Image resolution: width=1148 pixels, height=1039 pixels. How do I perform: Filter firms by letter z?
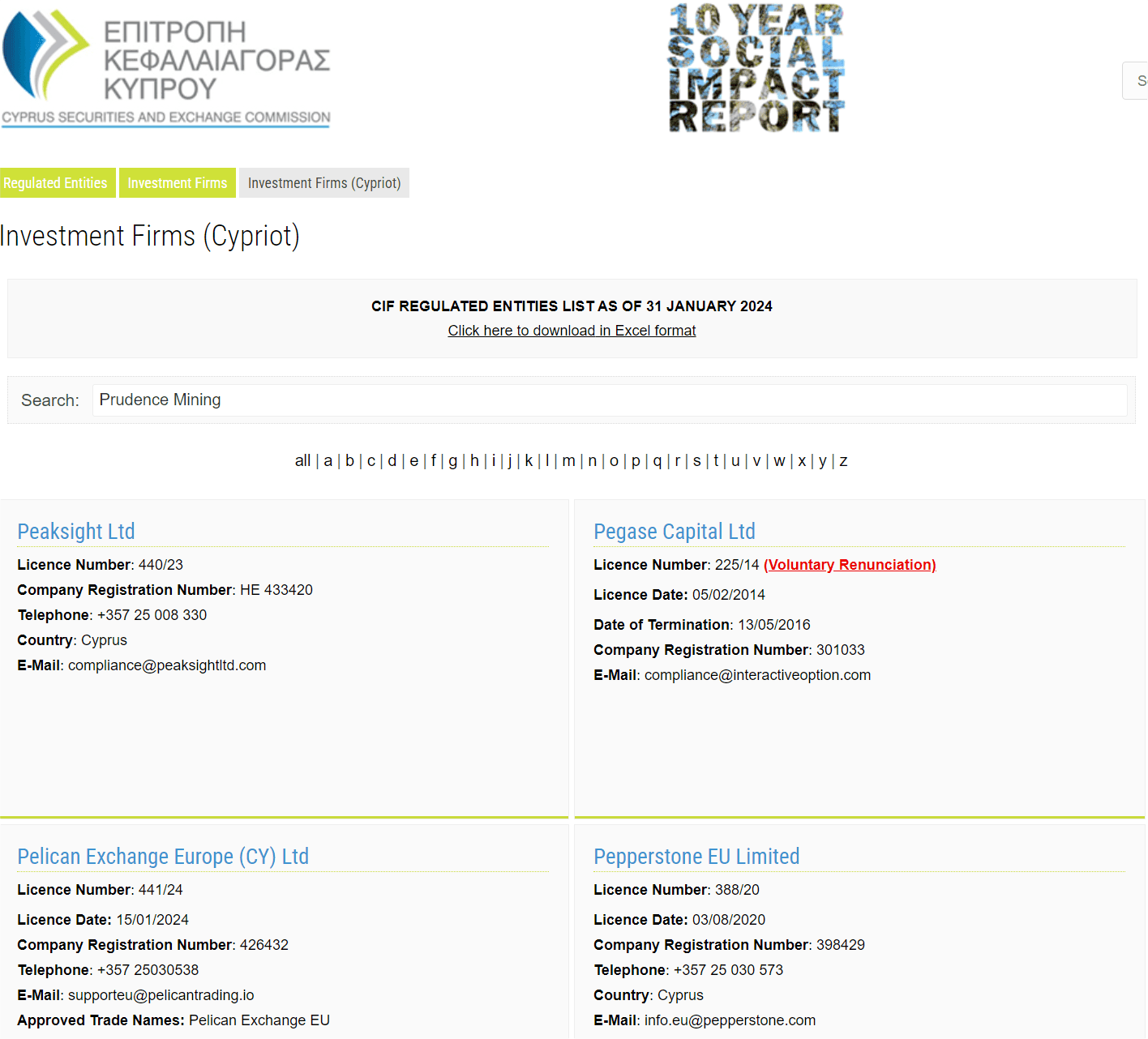[x=843, y=461]
